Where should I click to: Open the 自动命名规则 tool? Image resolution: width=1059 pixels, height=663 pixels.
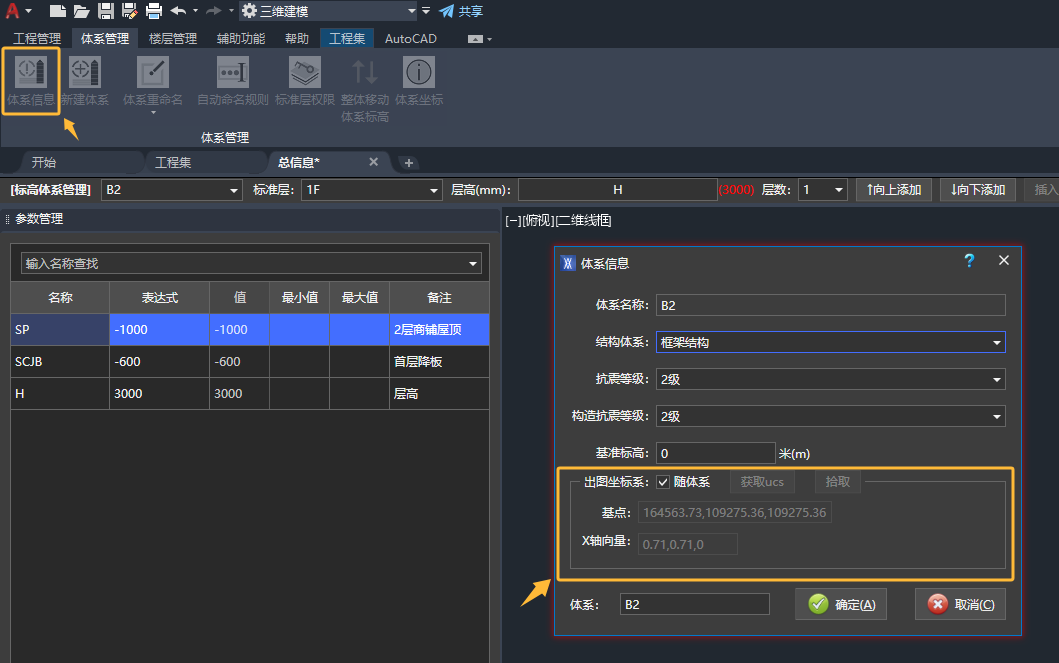coord(233,72)
